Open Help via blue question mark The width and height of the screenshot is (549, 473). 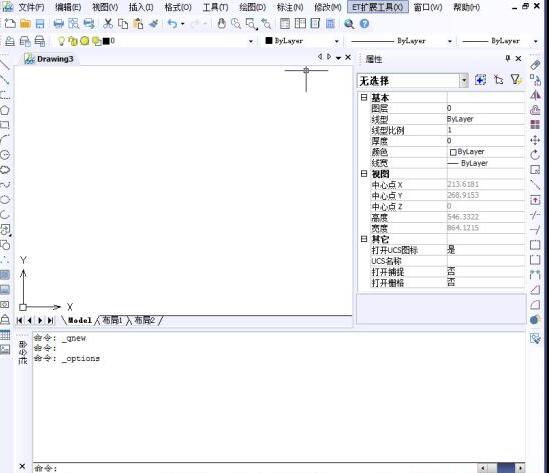click(x=364, y=24)
